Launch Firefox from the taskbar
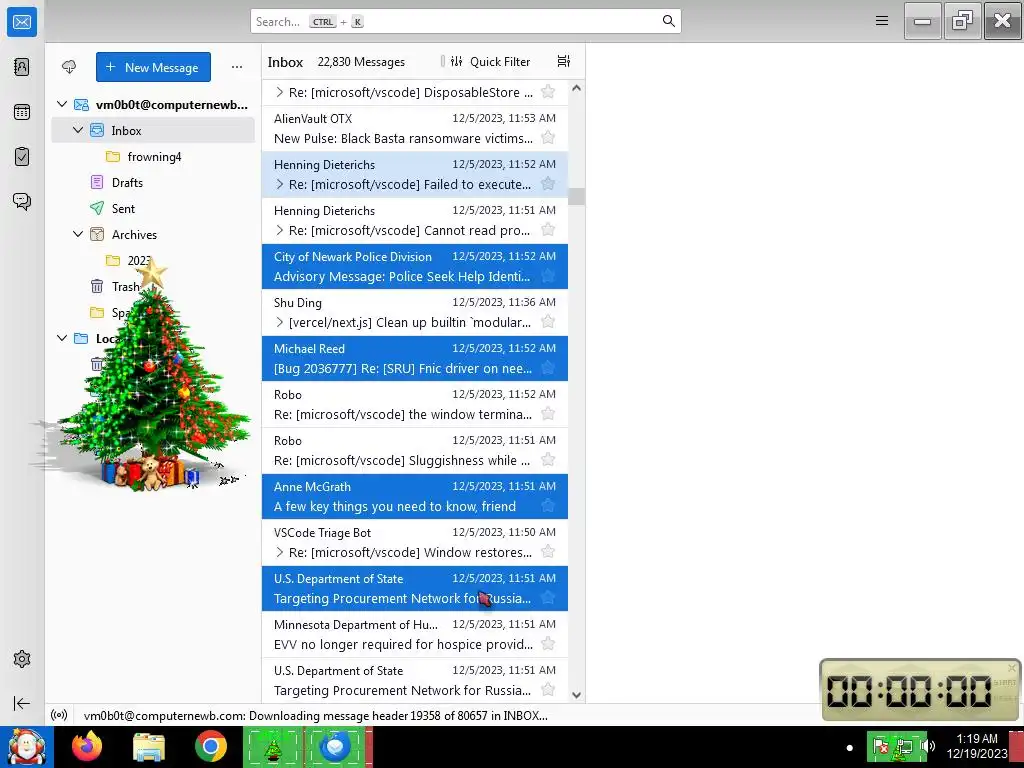This screenshot has height=768, width=1024. [x=87, y=746]
